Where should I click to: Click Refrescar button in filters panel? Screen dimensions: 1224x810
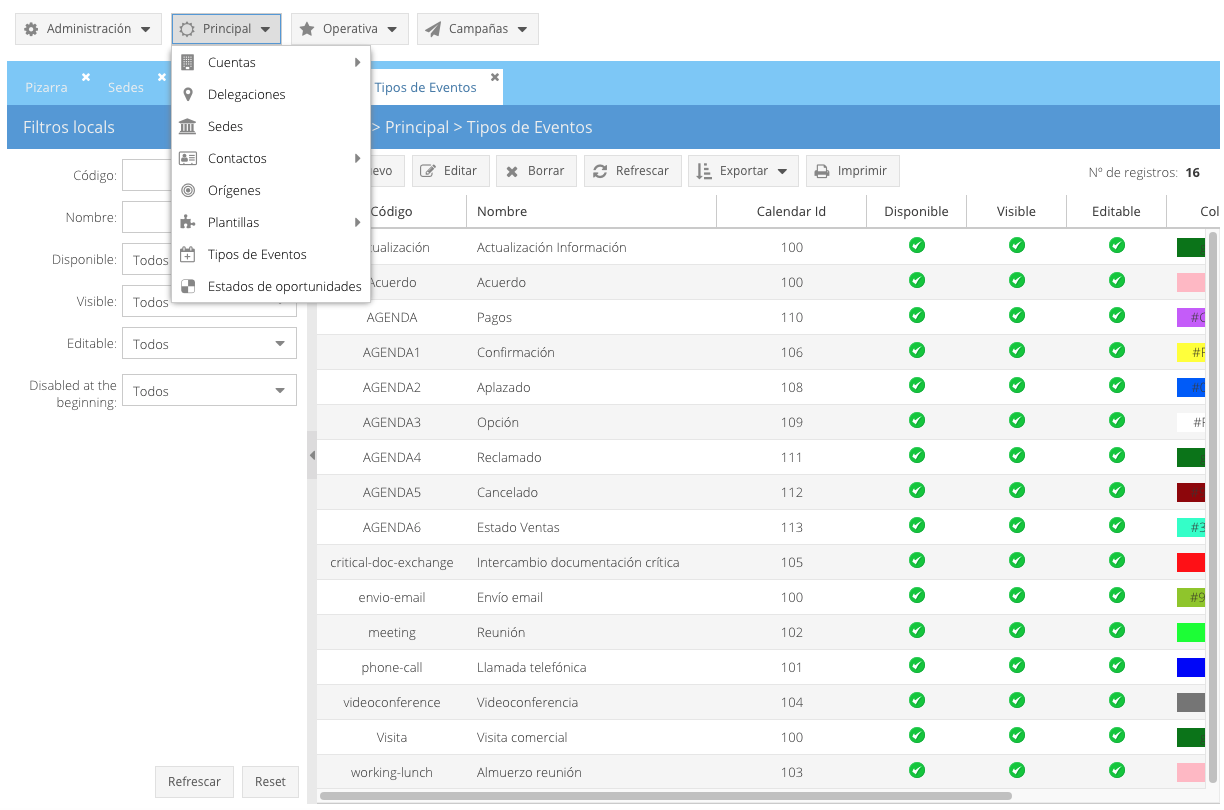[194, 782]
